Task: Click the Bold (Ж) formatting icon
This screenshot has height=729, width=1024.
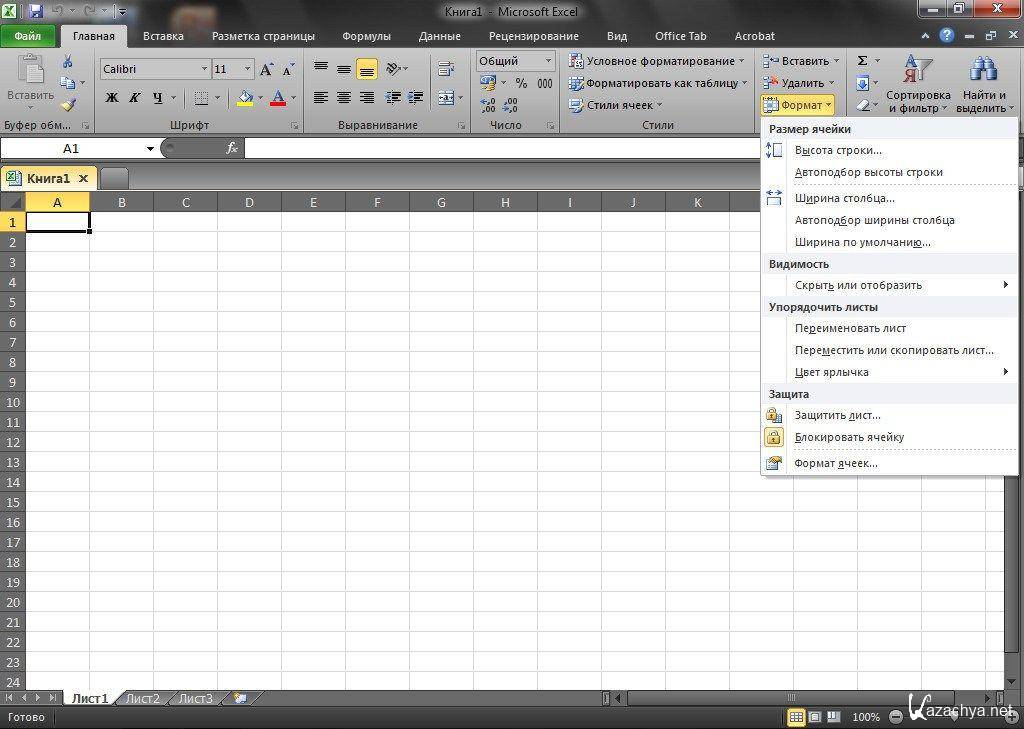Action: tap(112, 98)
